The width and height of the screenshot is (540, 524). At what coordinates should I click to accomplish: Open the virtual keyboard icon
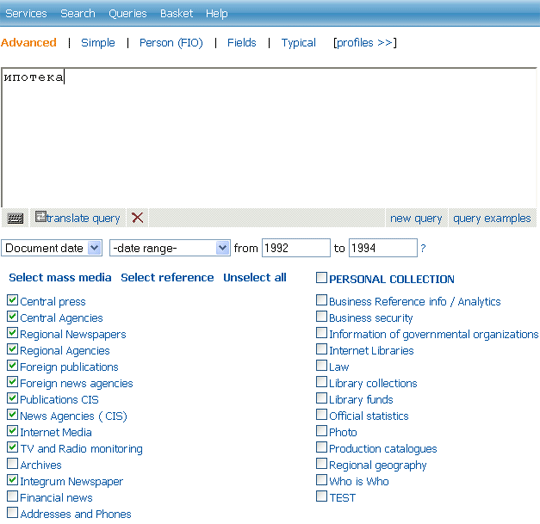coord(15,218)
